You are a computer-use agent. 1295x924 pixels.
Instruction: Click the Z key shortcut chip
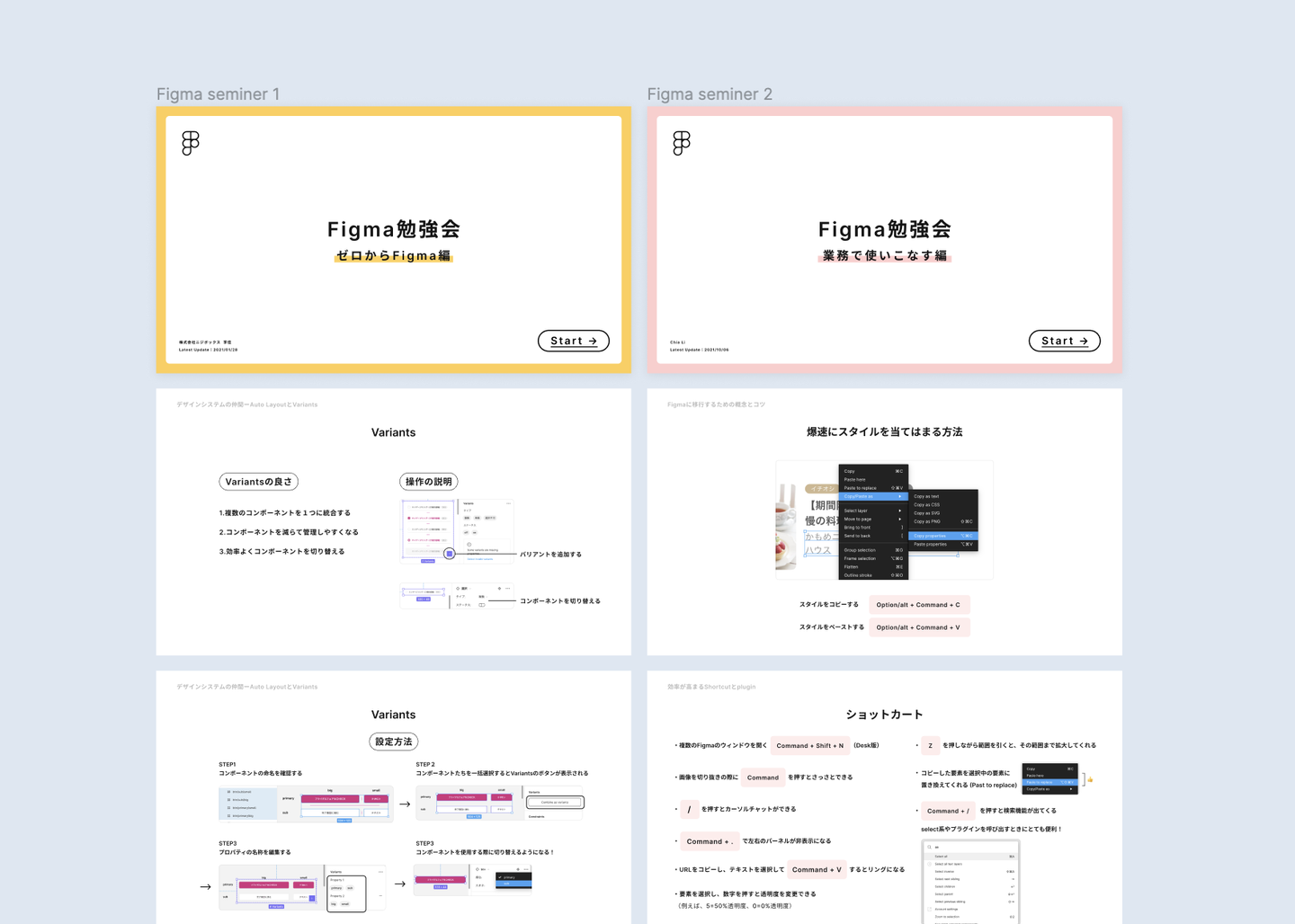click(x=930, y=745)
